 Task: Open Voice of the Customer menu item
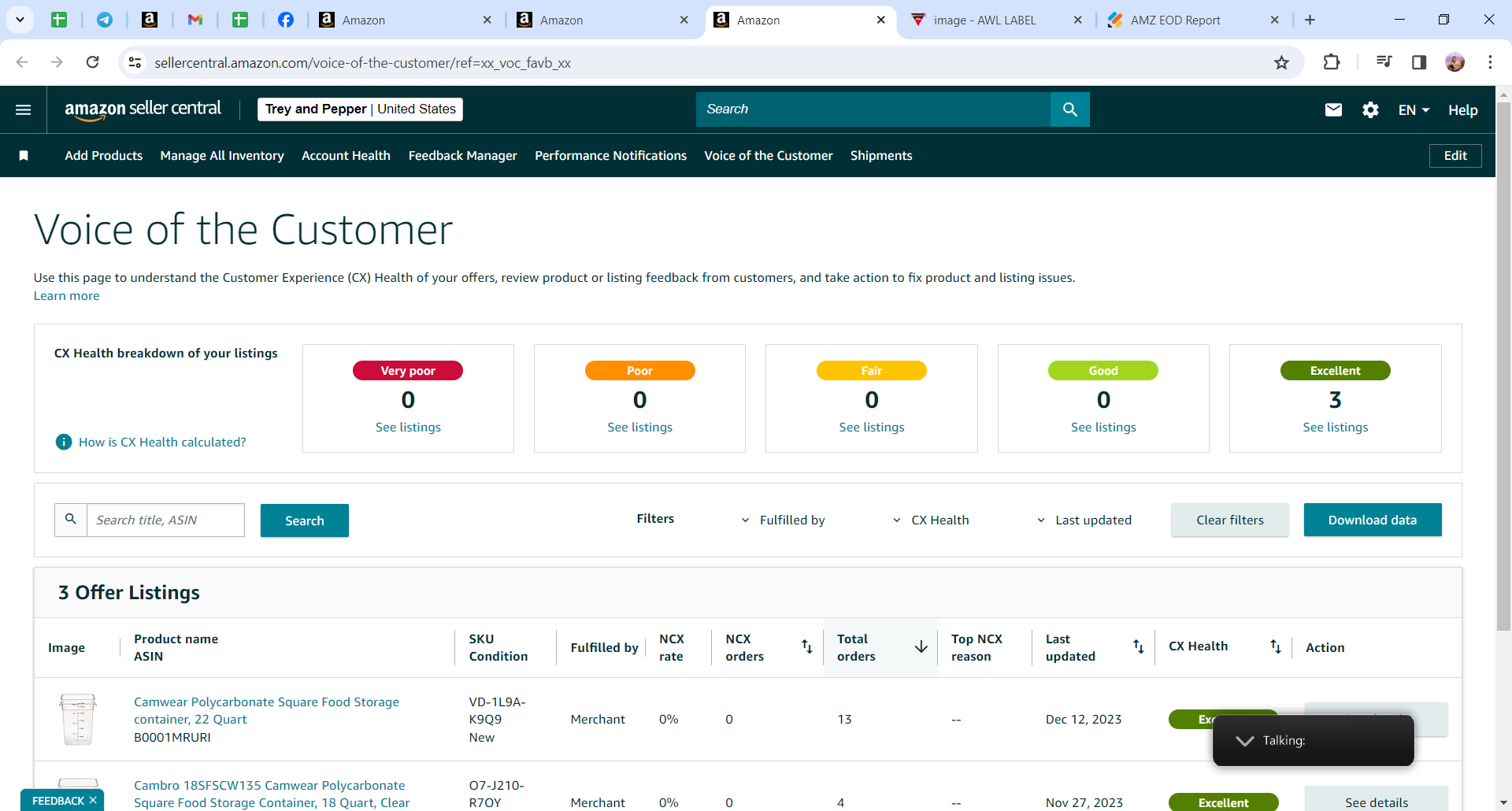tap(768, 156)
